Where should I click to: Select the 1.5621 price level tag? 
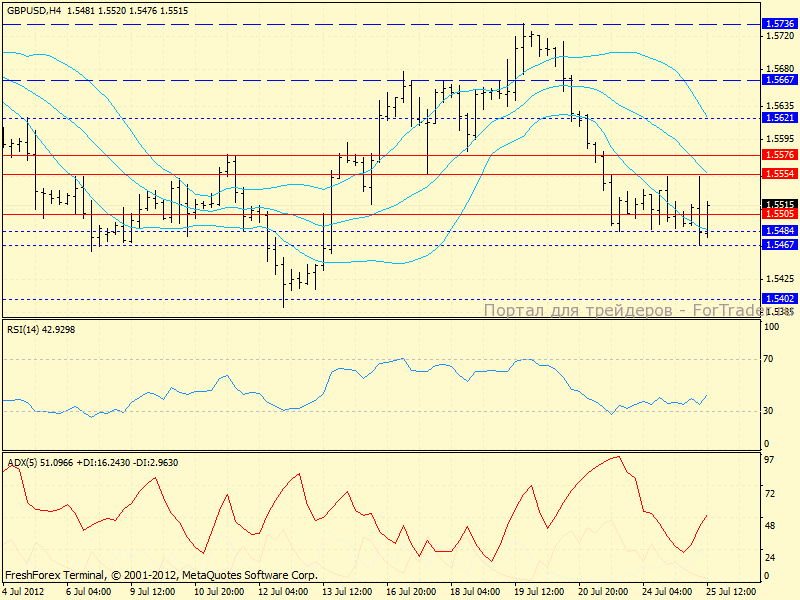pyautogui.click(x=778, y=117)
